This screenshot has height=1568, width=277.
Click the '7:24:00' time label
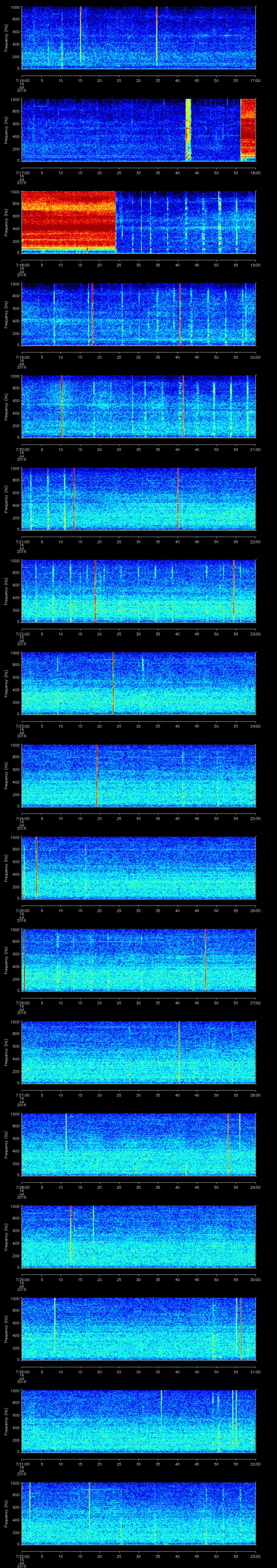pyautogui.click(x=22, y=818)
